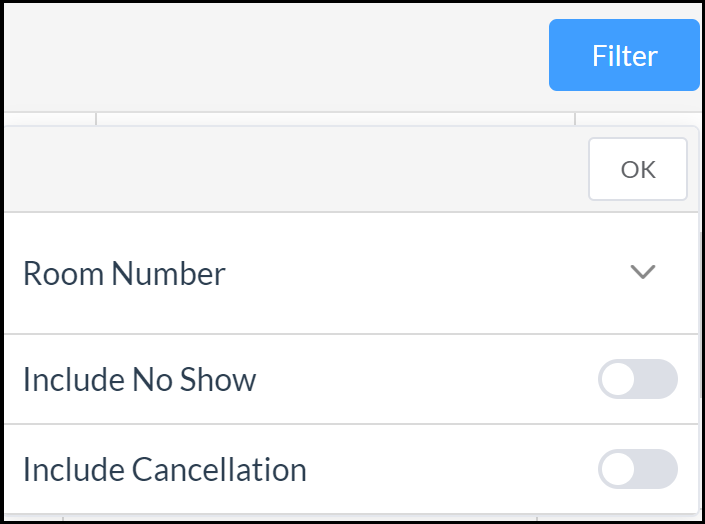Click the No Show switch knob
The height and width of the screenshot is (524, 705).
618,380
